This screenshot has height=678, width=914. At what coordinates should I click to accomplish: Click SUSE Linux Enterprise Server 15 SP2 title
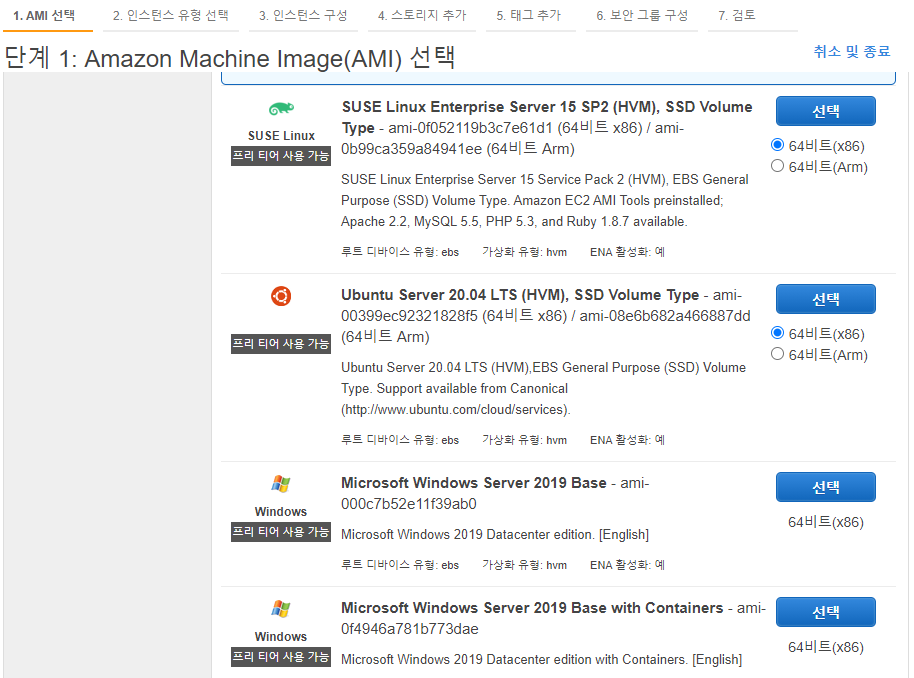[547, 117]
